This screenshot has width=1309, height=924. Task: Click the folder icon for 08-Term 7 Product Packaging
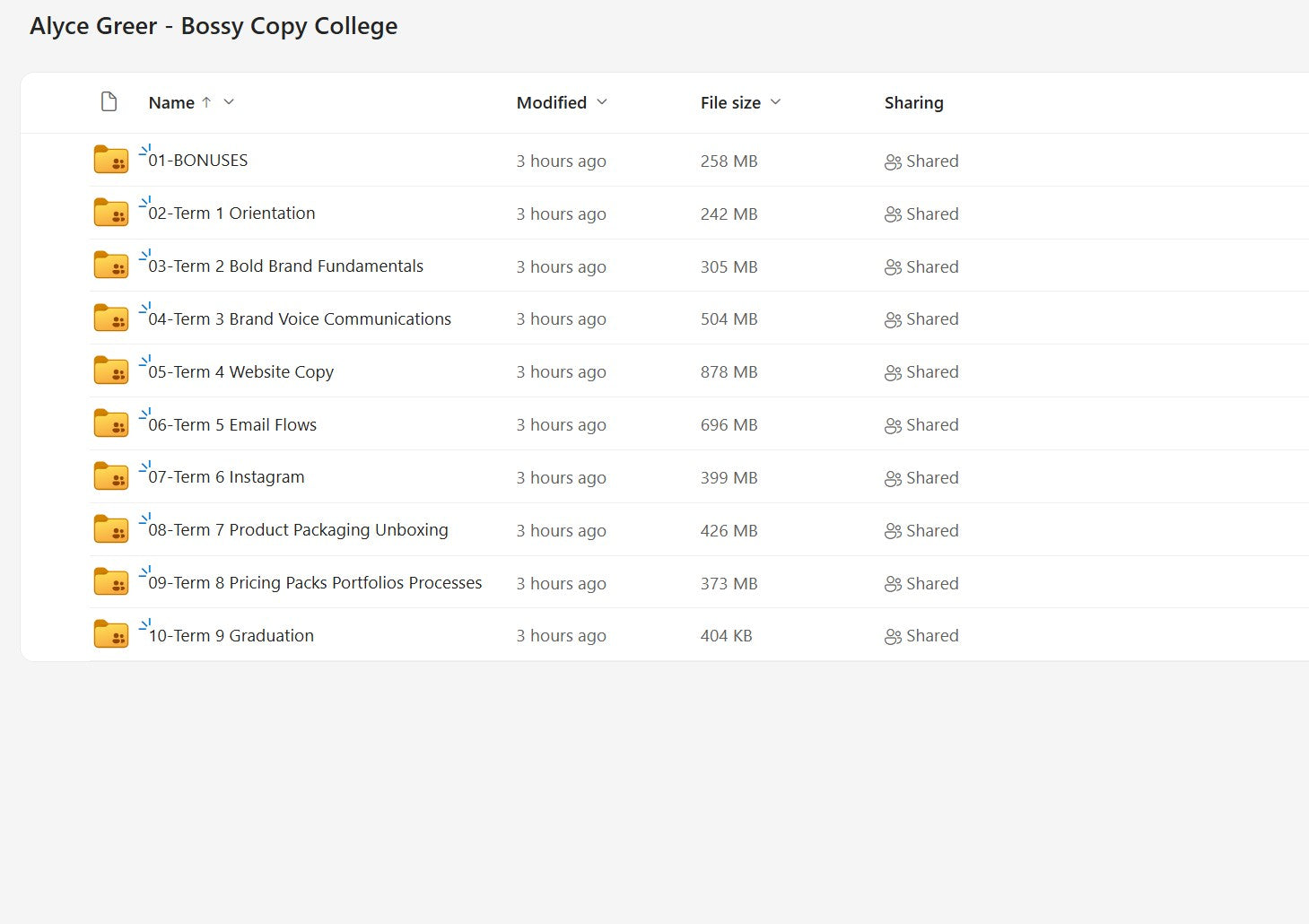[x=109, y=529]
